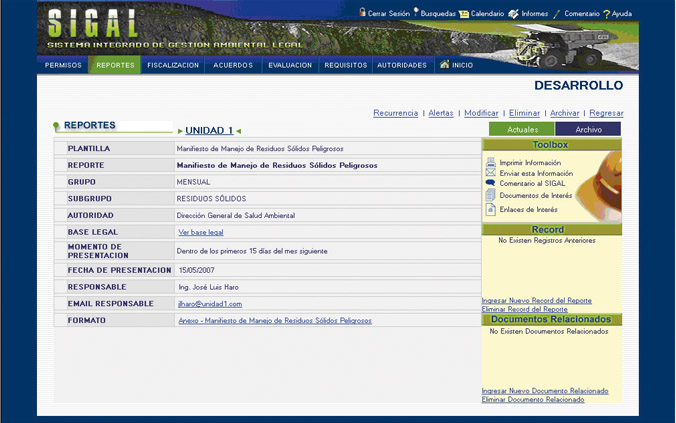
Task: Click the Calendario icon in header
Action: (464, 14)
